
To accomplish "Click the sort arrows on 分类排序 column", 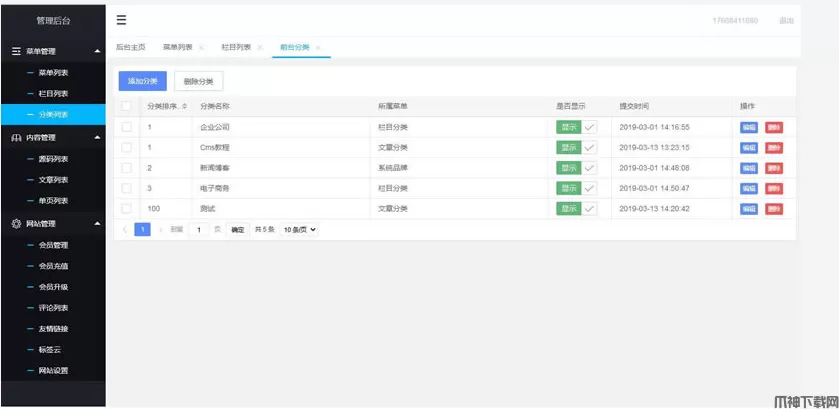I will pos(184,106).
